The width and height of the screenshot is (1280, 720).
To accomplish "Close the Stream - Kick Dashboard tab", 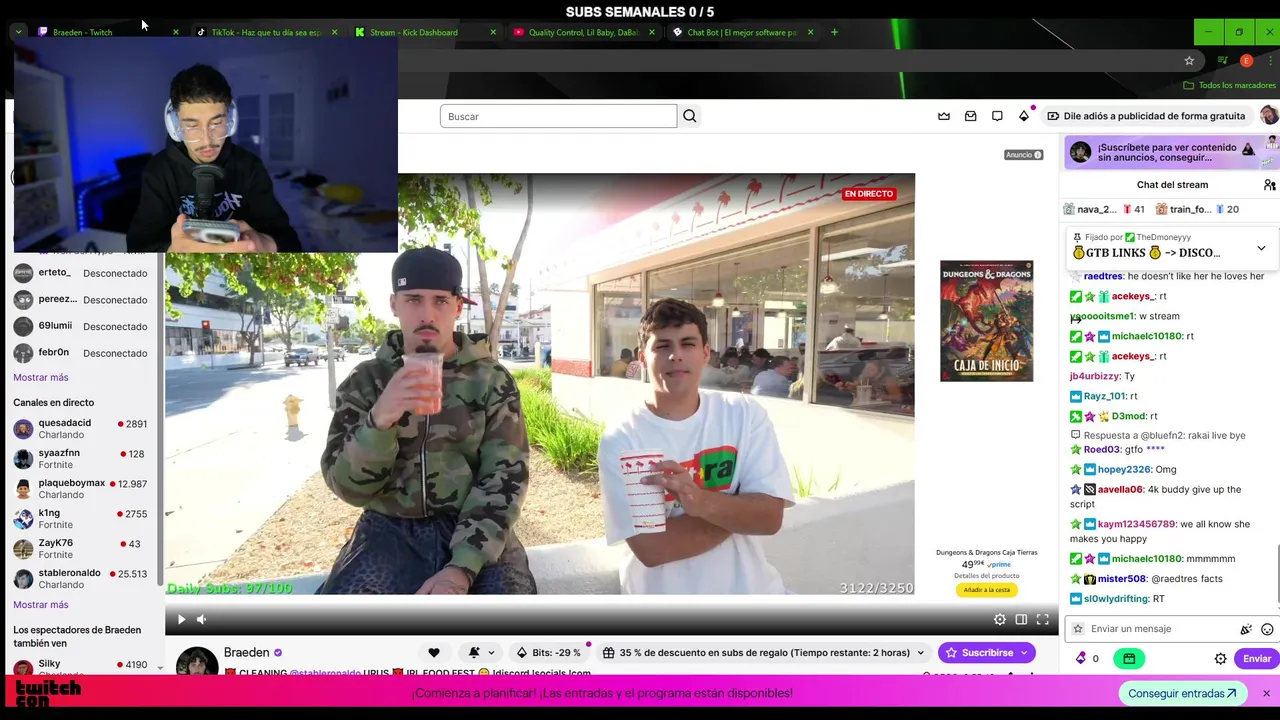I will coord(493,32).
